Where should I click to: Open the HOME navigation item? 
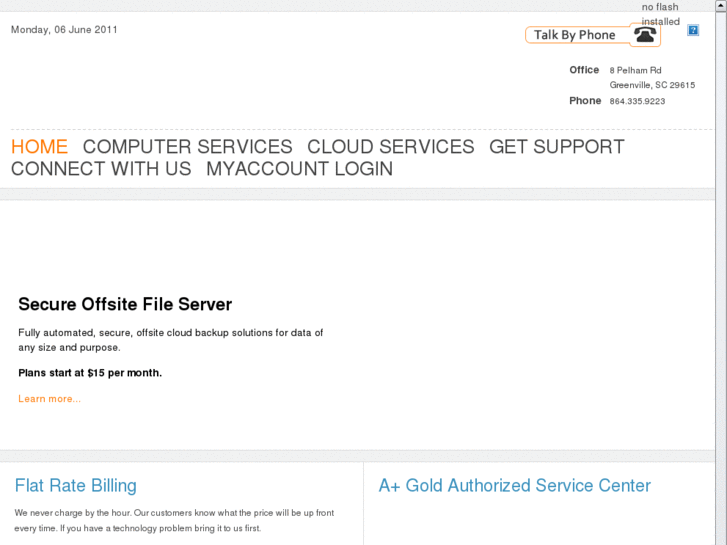(39, 147)
